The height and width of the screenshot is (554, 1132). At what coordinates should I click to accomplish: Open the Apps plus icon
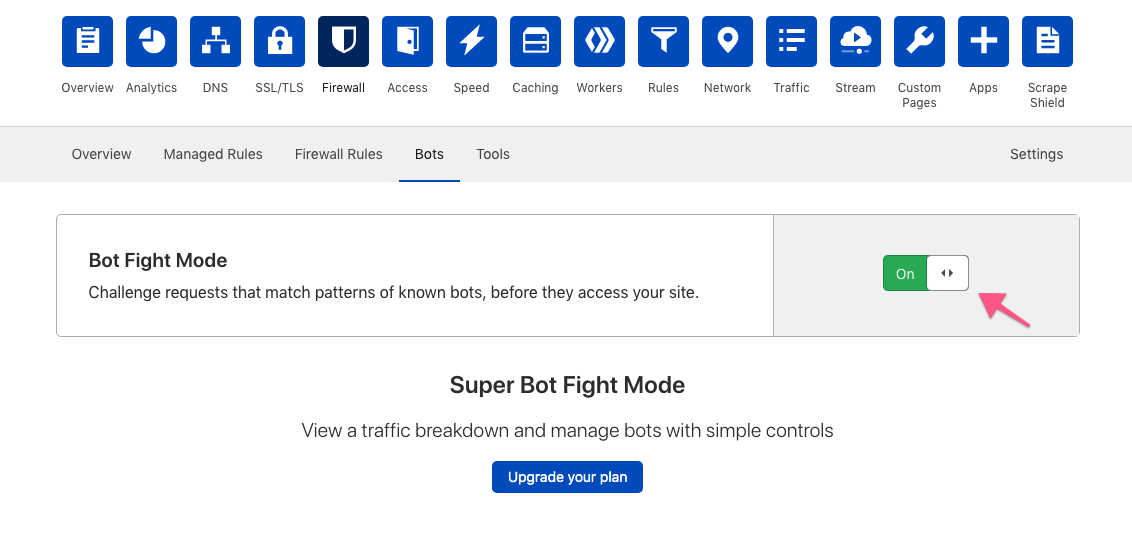pos(983,41)
